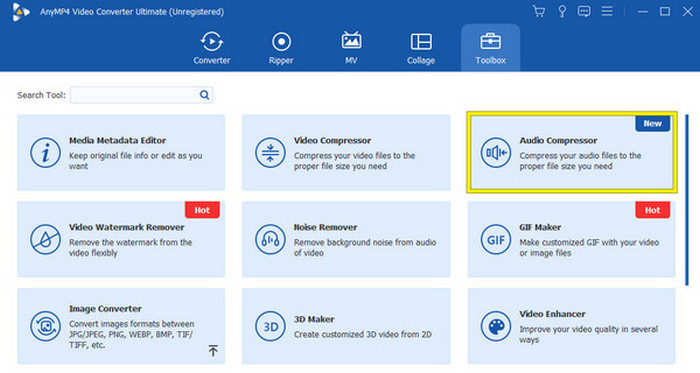Click the 3D Maker icon
Image resolution: width=700 pixels, height=373 pixels.
(270, 327)
